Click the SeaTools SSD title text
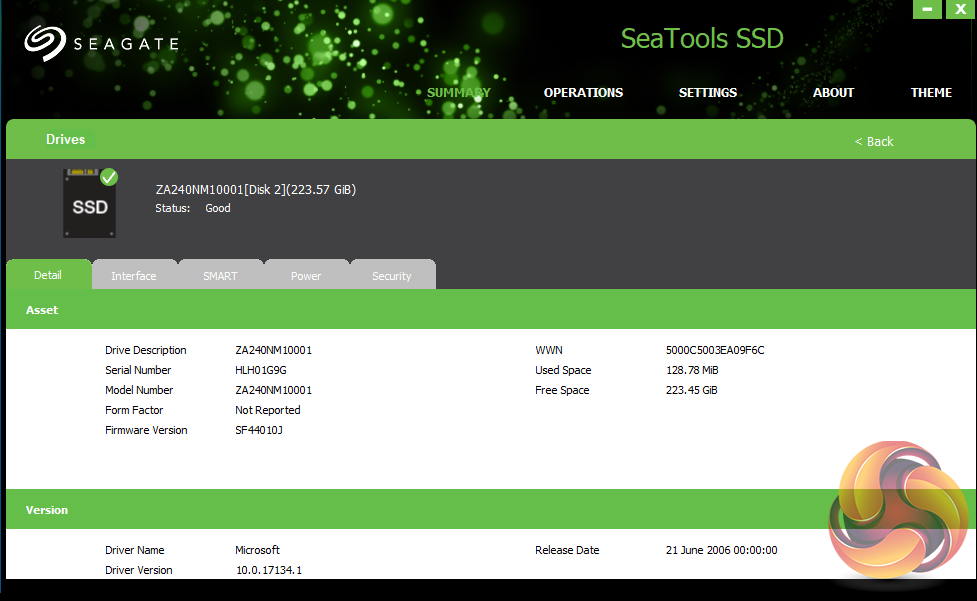The height and width of the screenshot is (601, 977). click(x=702, y=39)
